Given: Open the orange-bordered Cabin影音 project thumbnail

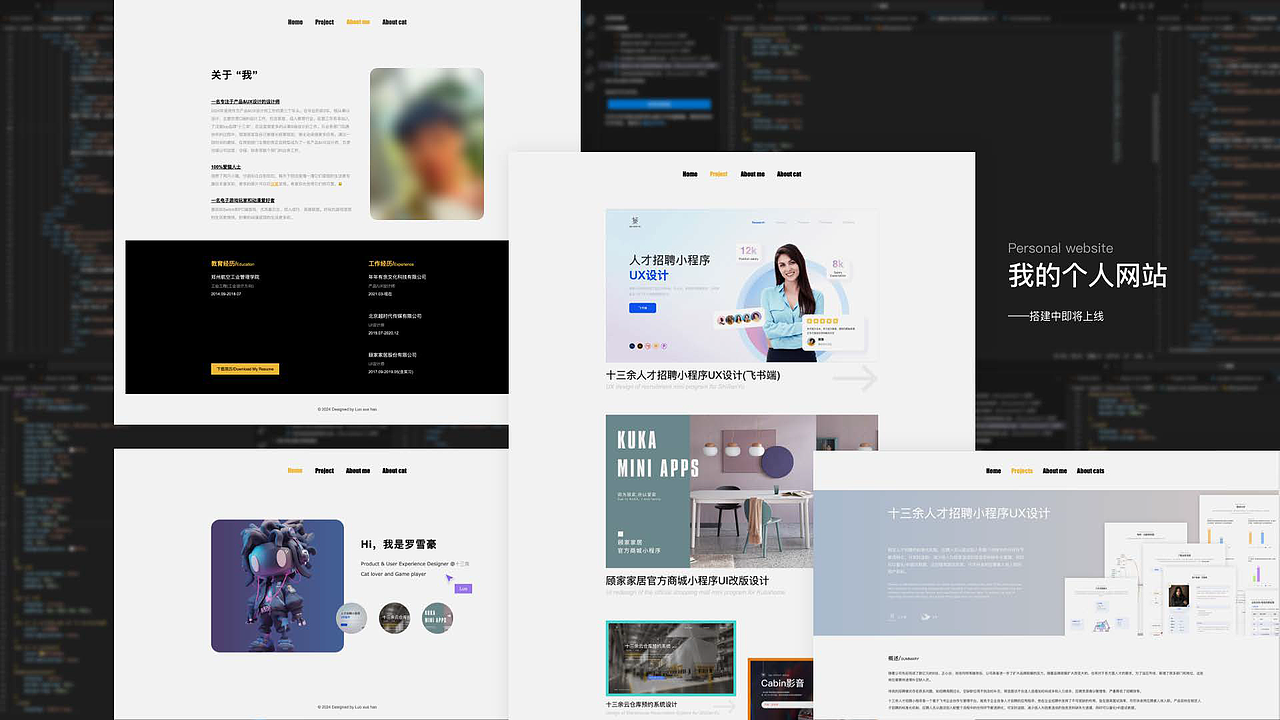Looking at the screenshot, I should click(780, 688).
